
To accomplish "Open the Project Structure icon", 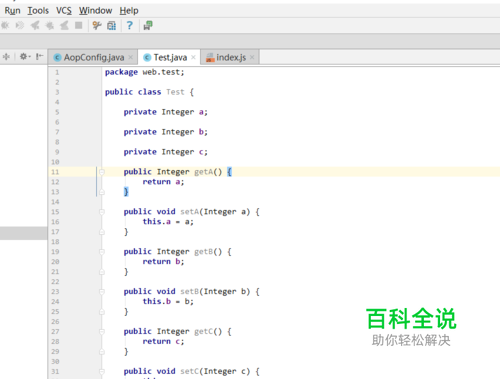I will (x=112, y=25).
